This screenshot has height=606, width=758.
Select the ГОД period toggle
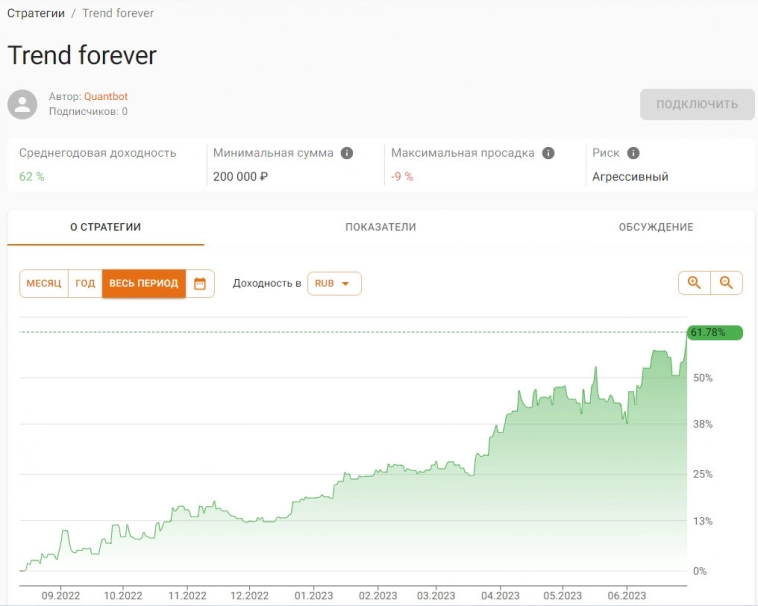click(x=85, y=284)
